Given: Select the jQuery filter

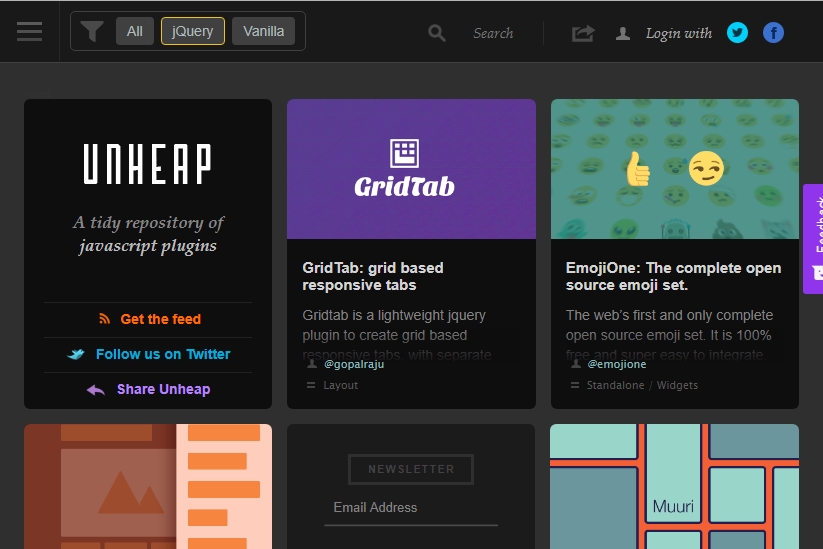Looking at the screenshot, I should tap(193, 31).
